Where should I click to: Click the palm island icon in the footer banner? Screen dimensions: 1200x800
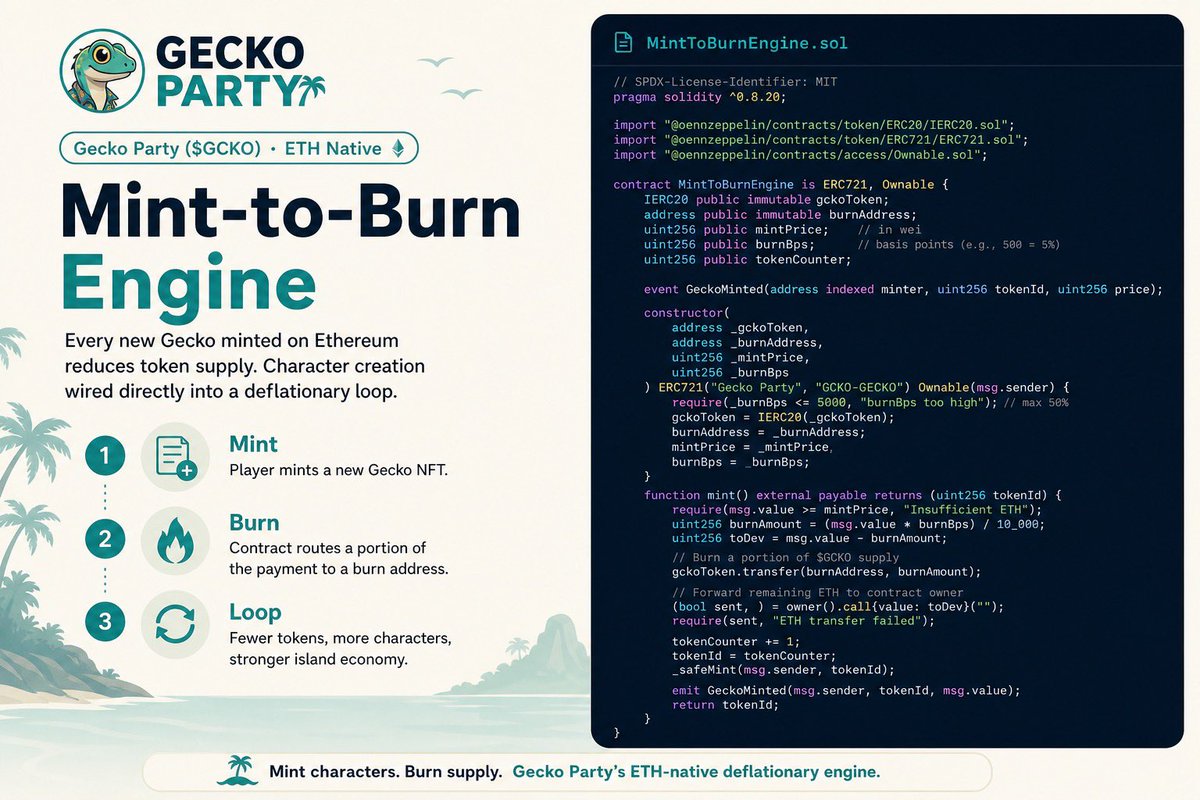point(237,771)
